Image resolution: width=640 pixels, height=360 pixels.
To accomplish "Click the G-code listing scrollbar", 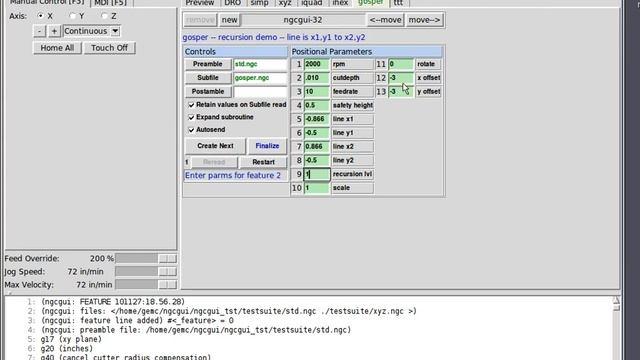I will click(616, 329).
